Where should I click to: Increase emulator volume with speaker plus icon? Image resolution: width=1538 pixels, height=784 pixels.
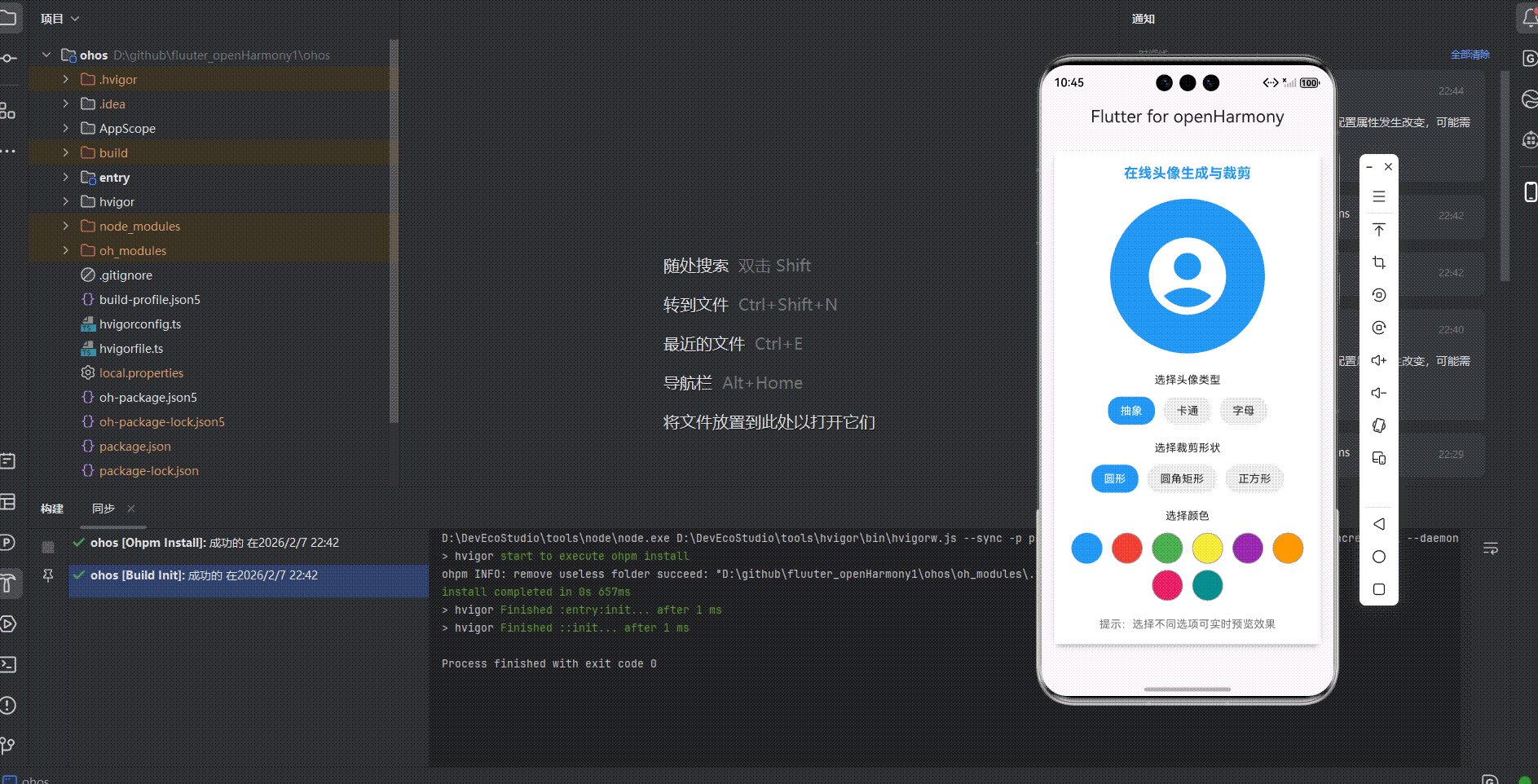[x=1379, y=360]
